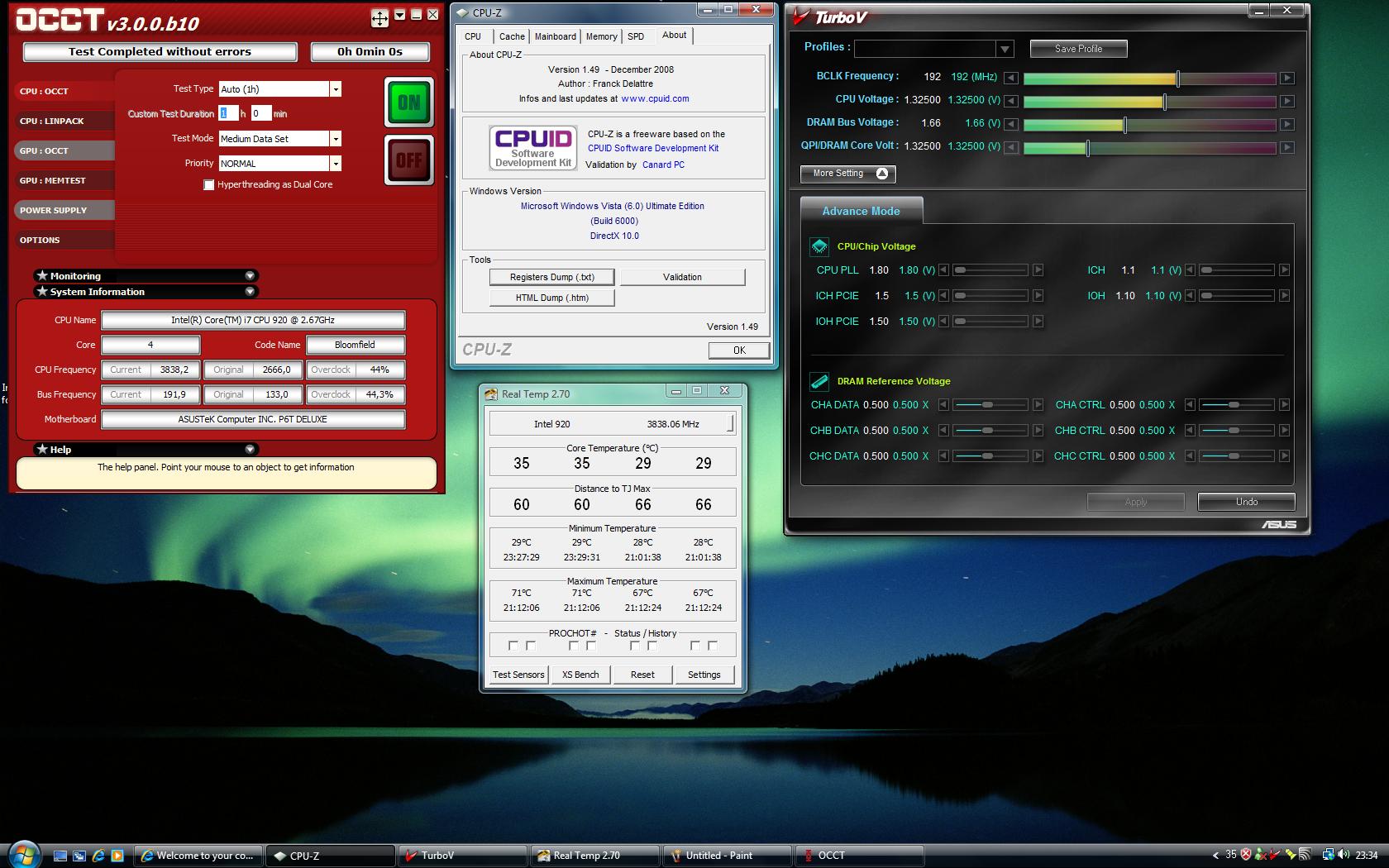Click the XS Bench button
Screen dimensions: 1389x868
click(580, 675)
